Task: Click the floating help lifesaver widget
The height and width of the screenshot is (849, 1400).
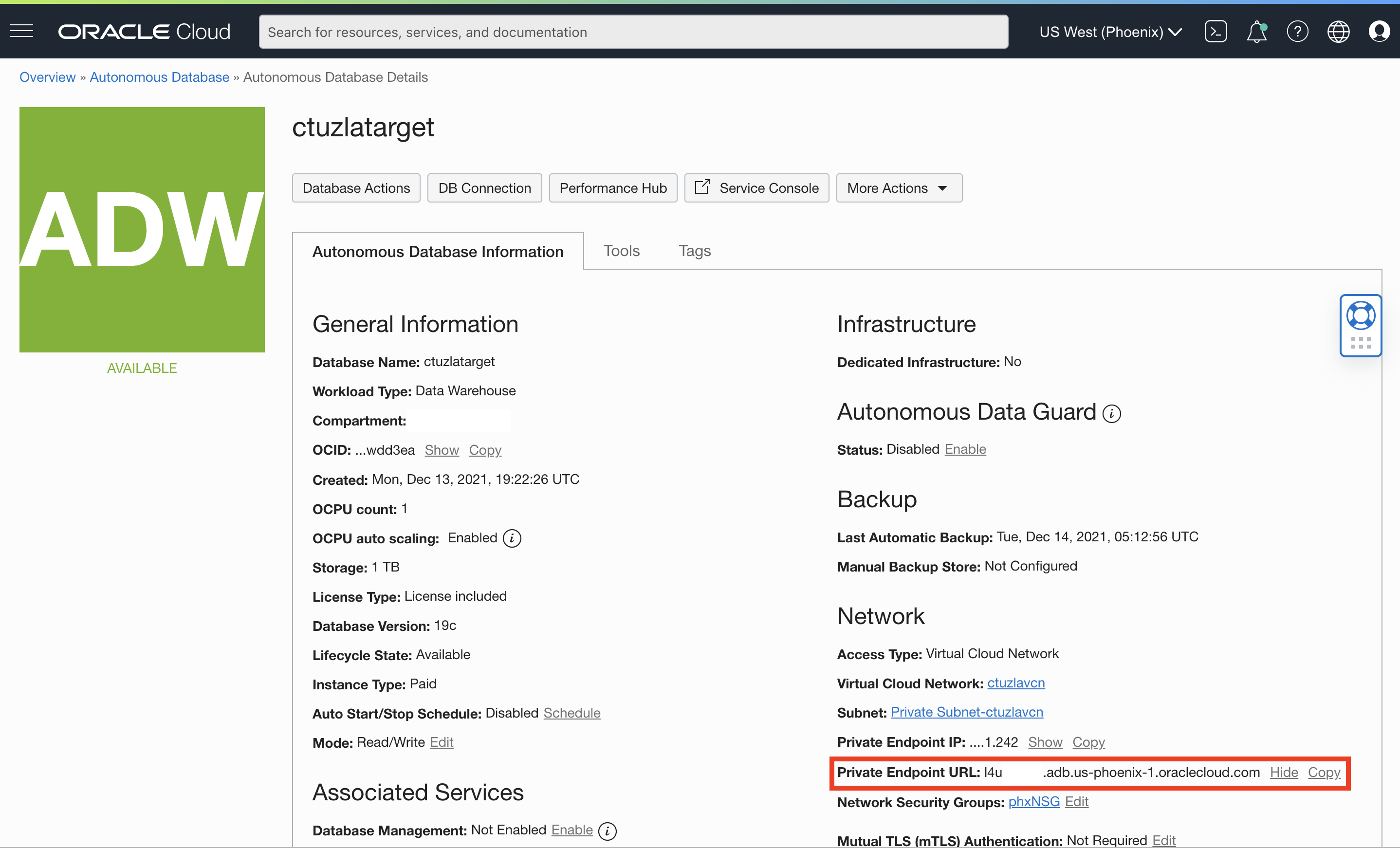Action: click(x=1361, y=315)
